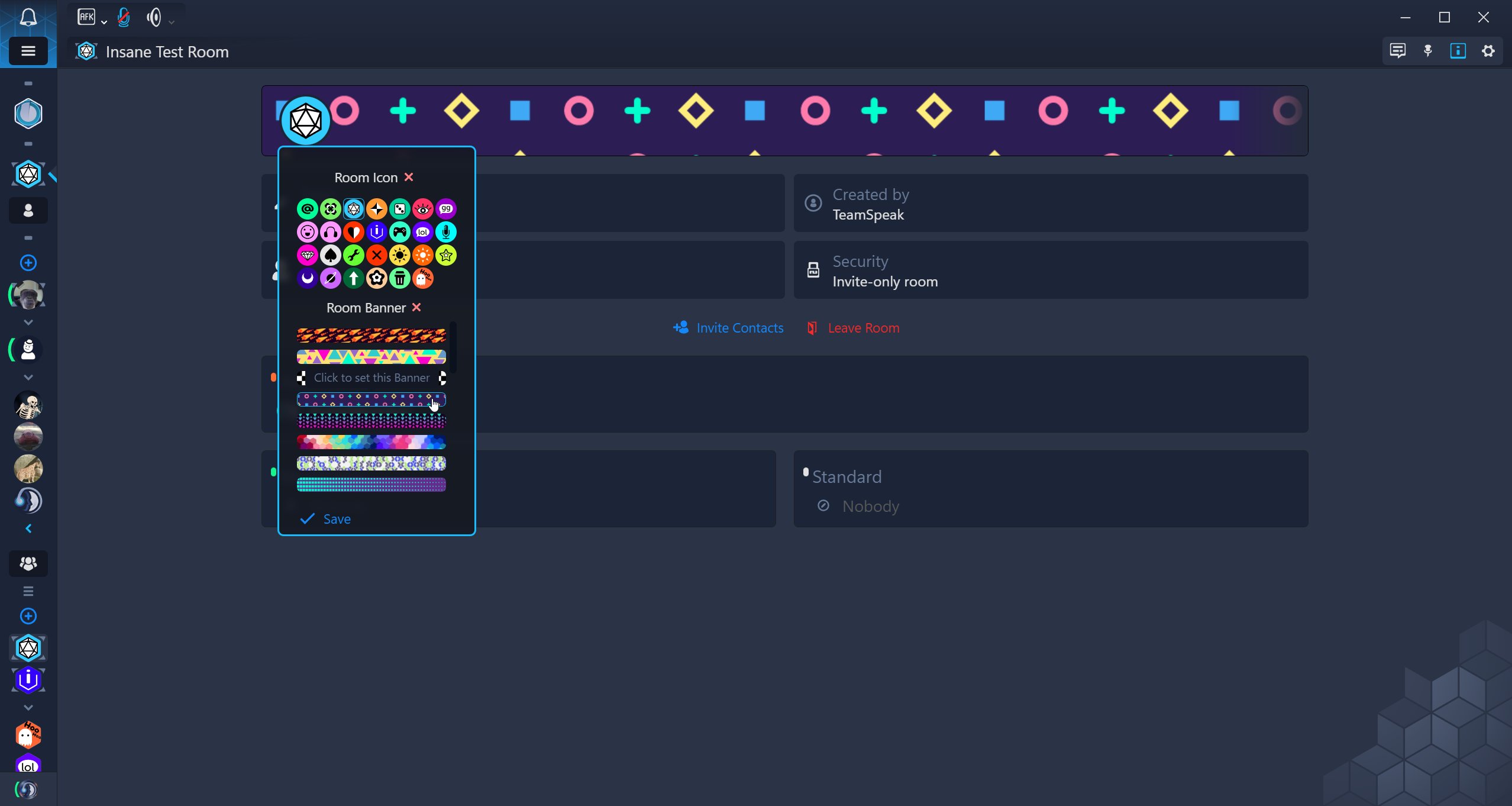Select the dice room icon
This screenshot has height=806, width=1512.
click(400, 209)
